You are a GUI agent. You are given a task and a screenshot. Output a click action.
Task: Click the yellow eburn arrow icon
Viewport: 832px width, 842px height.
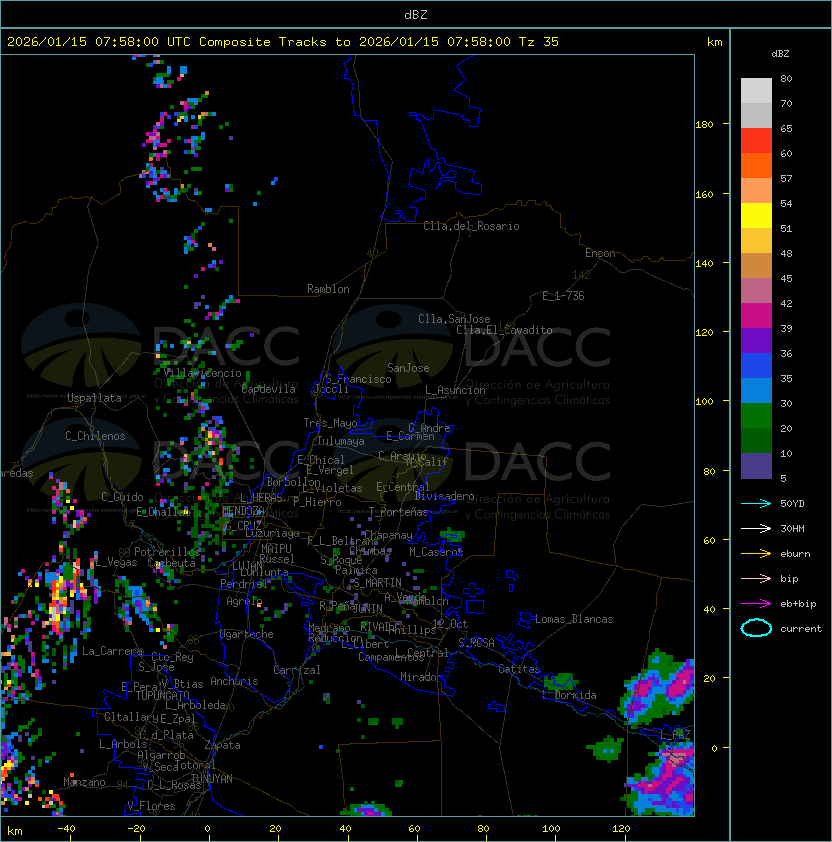click(x=756, y=553)
